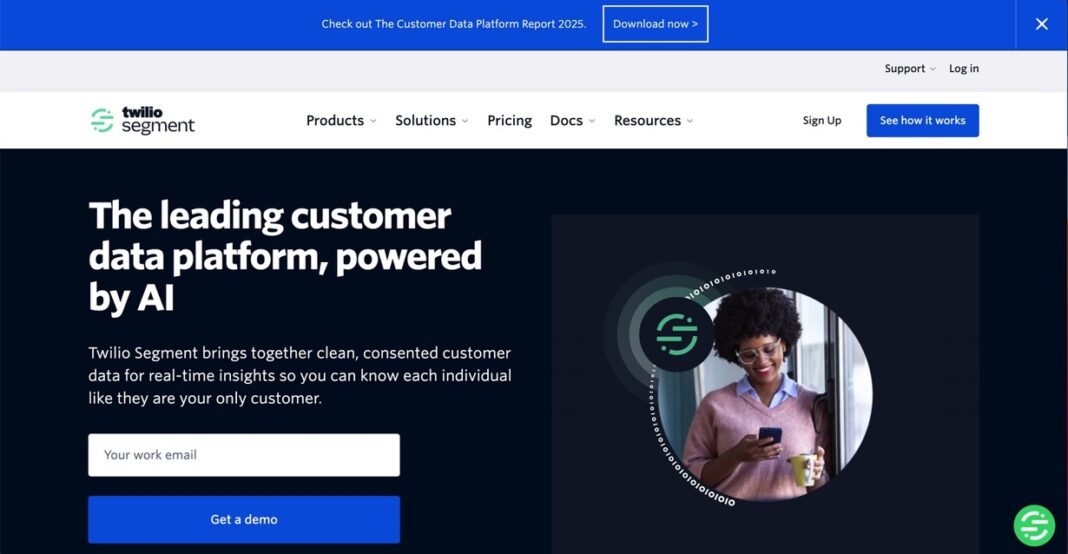Focus the Your work email field
Screen dimensions: 1068x554
coord(244,455)
